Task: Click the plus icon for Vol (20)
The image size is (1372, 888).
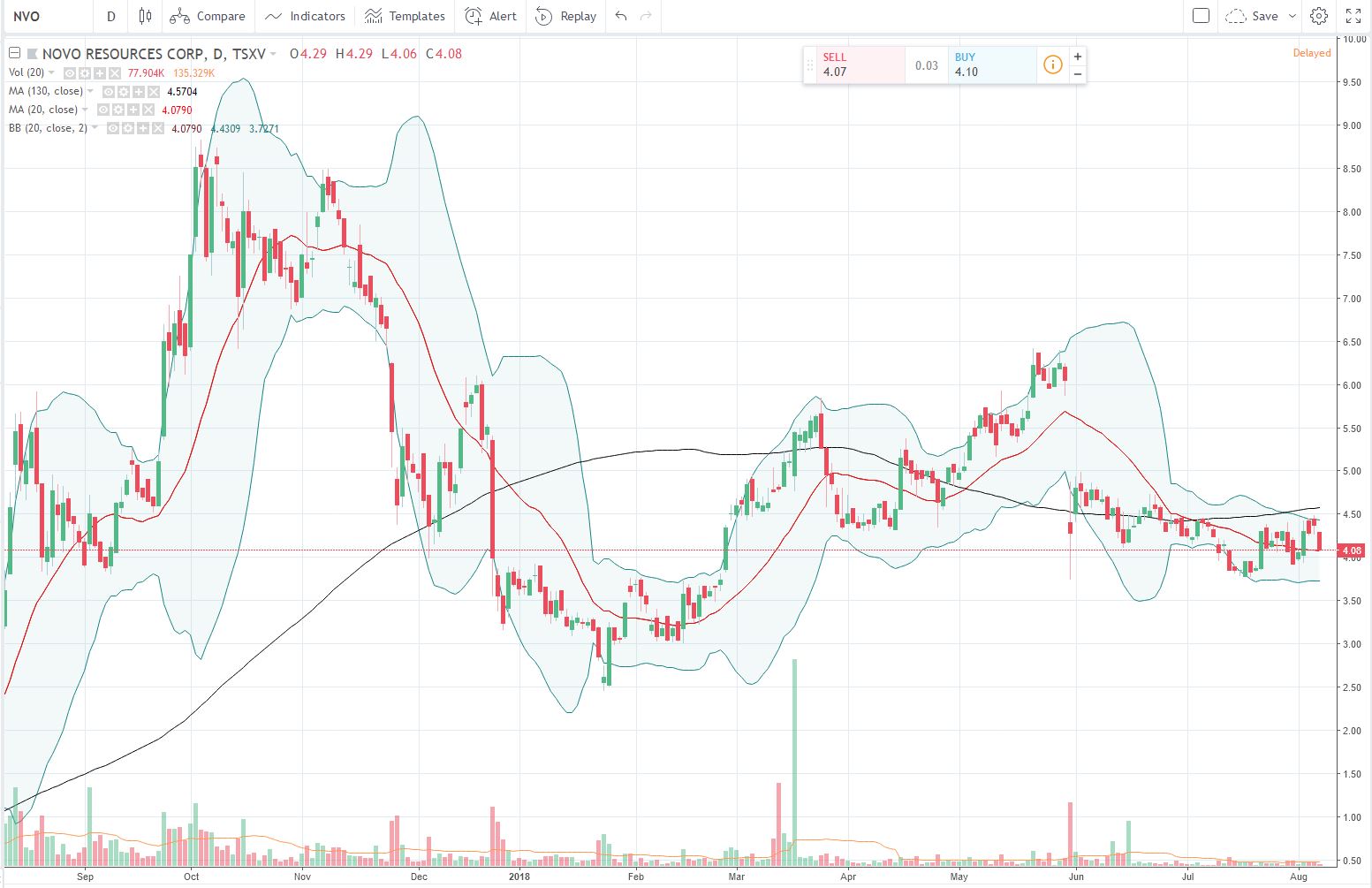Action: (x=100, y=72)
